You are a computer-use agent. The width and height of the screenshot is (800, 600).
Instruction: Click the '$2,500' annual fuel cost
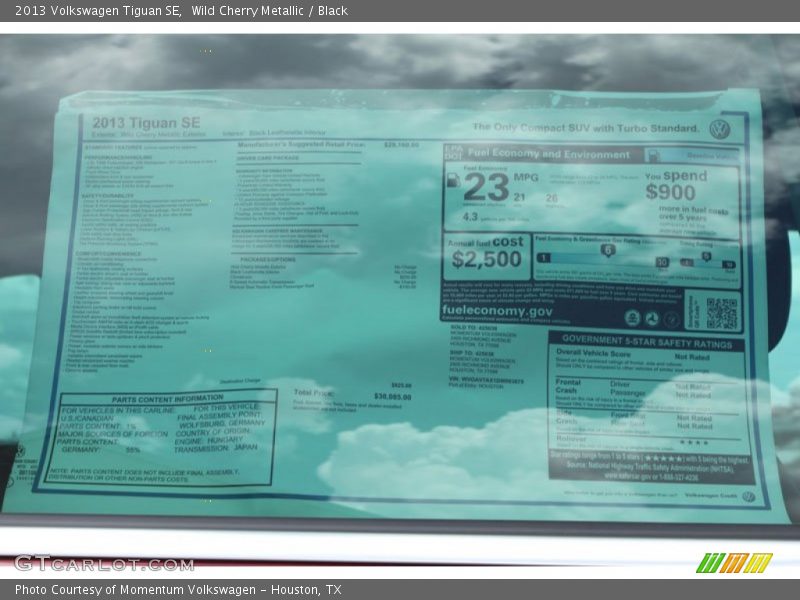[486, 259]
